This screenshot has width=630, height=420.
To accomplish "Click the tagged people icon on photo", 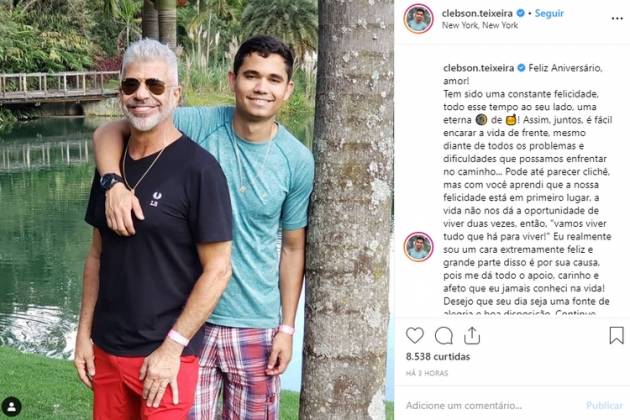I will 12,407.
